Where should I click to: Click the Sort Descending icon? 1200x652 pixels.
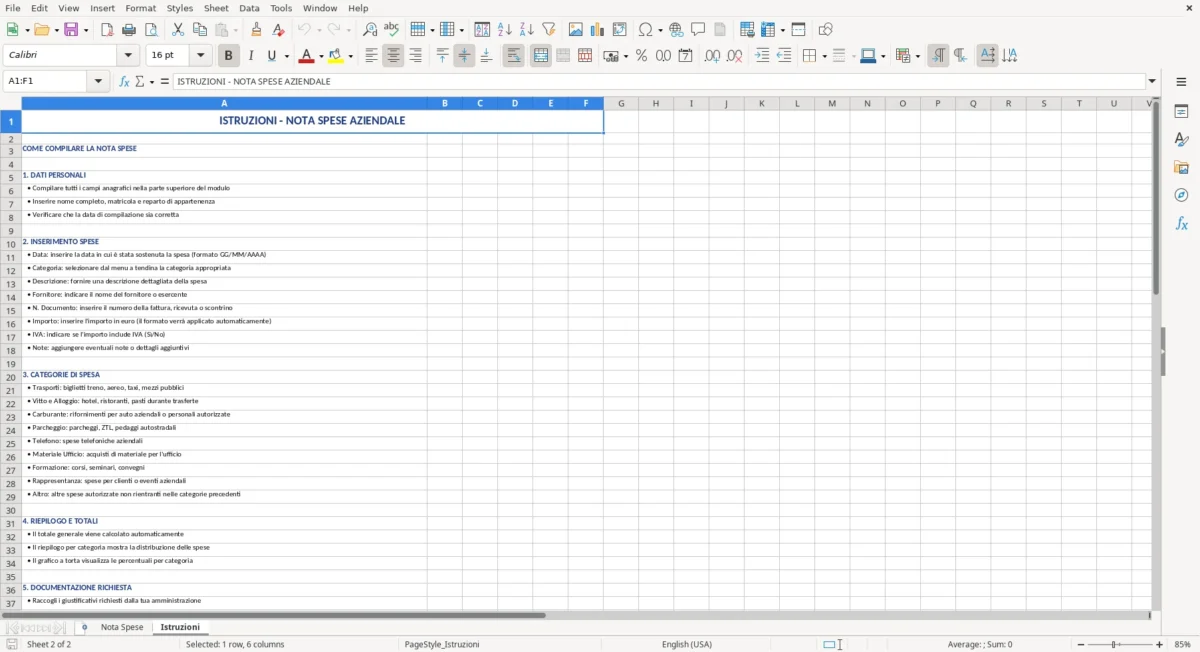[527, 30]
